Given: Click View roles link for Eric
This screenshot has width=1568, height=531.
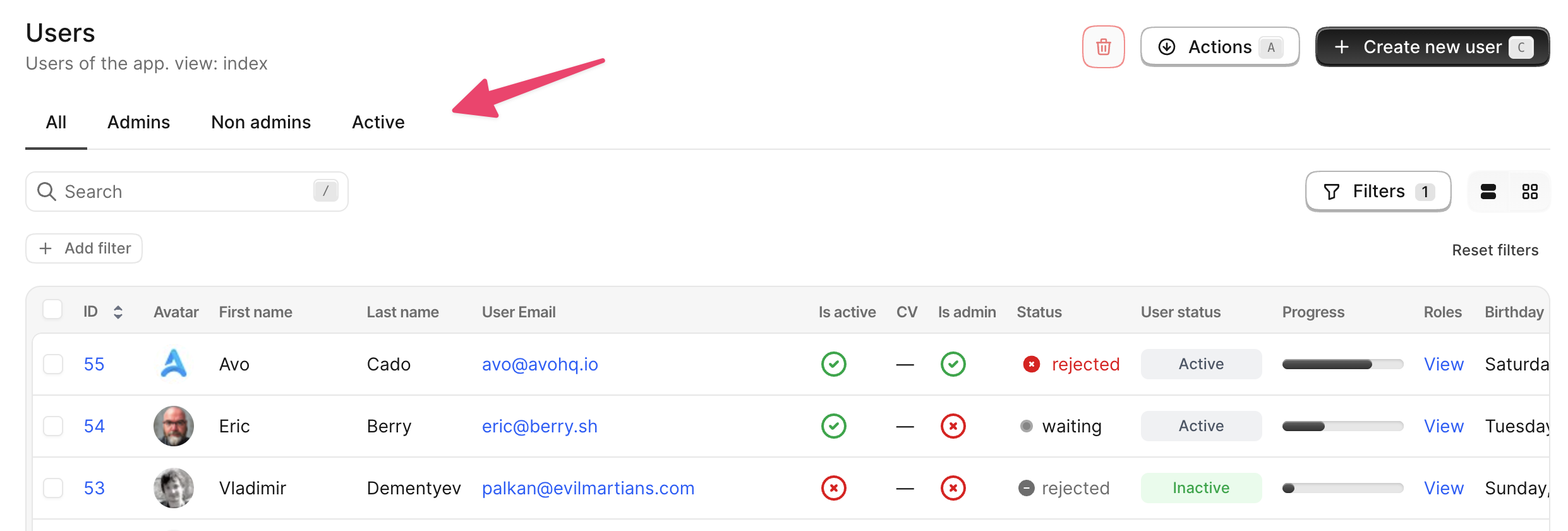Looking at the screenshot, I should point(1444,426).
